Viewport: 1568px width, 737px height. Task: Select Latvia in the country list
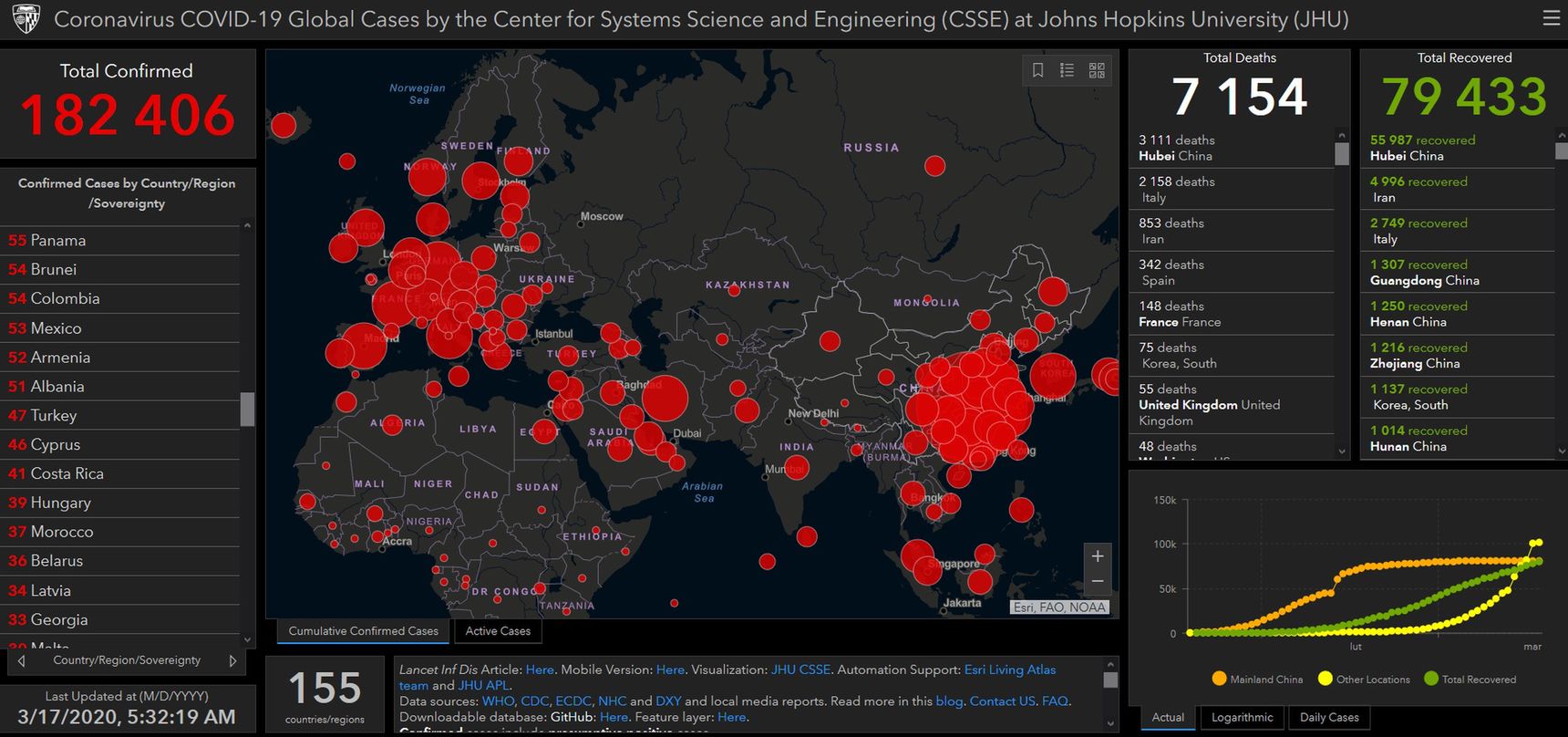coord(120,591)
